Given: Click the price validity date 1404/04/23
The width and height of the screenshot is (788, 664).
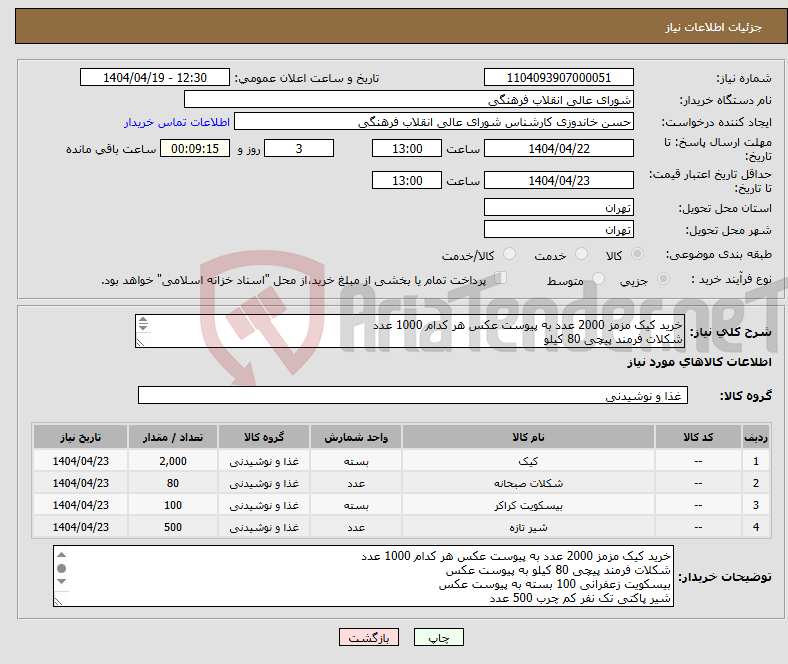Looking at the screenshot, I should (x=558, y=180).
